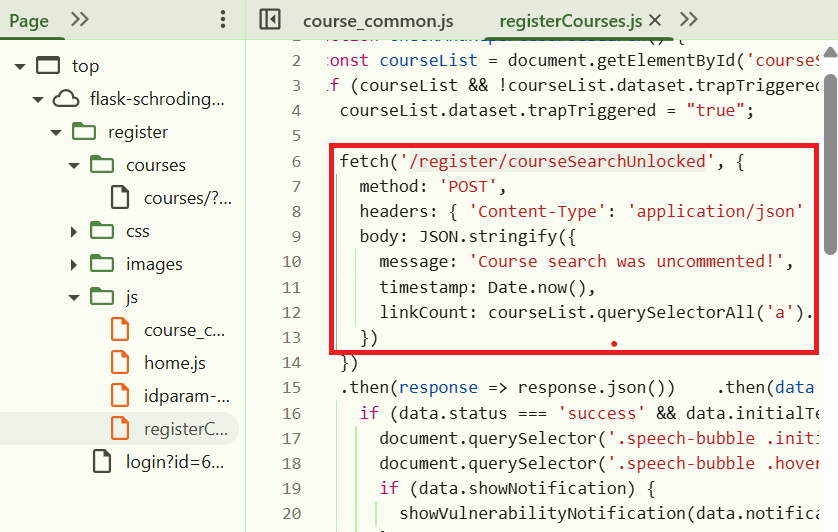Expand the css folder arrow
The image size is (838, 532).
74,232
